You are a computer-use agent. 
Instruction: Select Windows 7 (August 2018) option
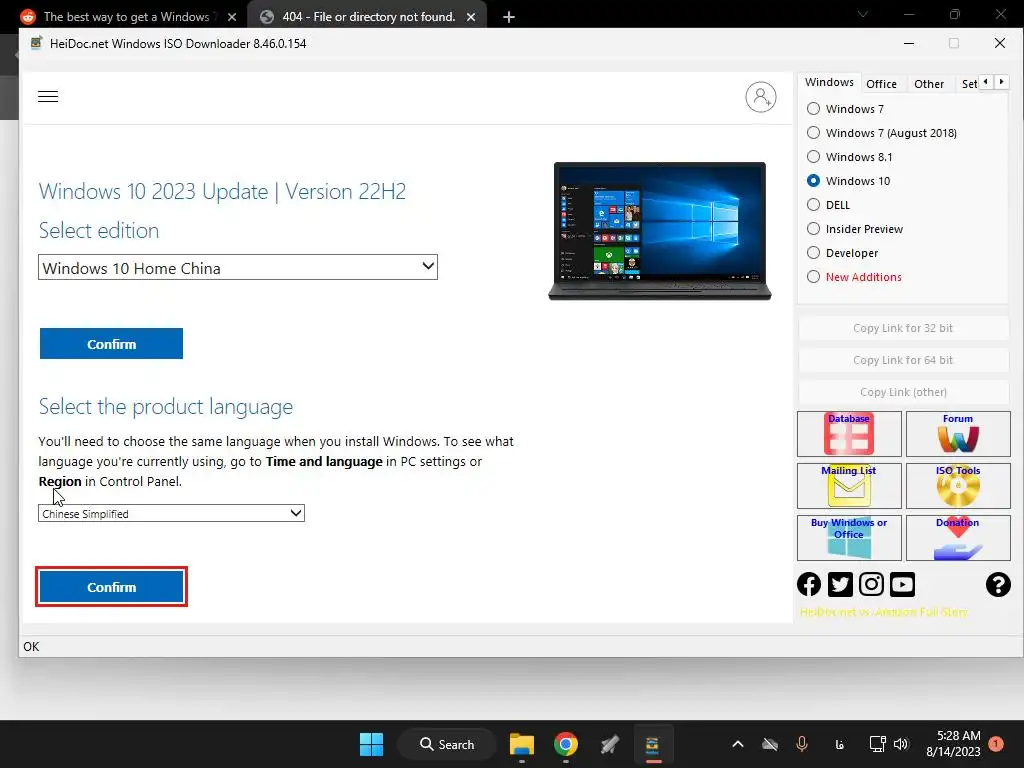[813, 133]
